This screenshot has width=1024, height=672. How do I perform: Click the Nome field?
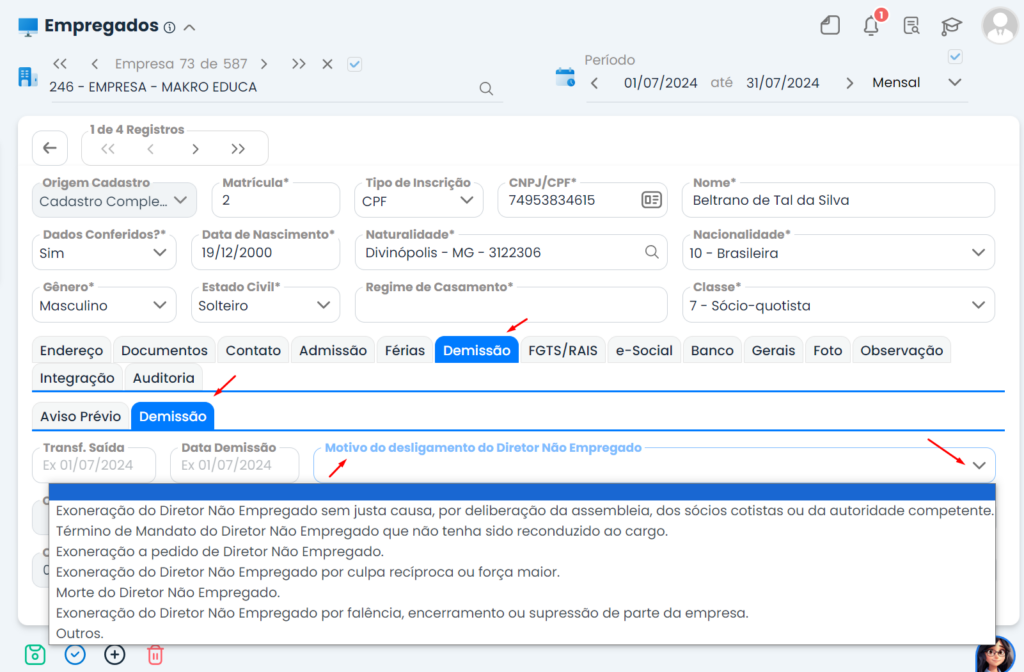click(x=838, y=200)
